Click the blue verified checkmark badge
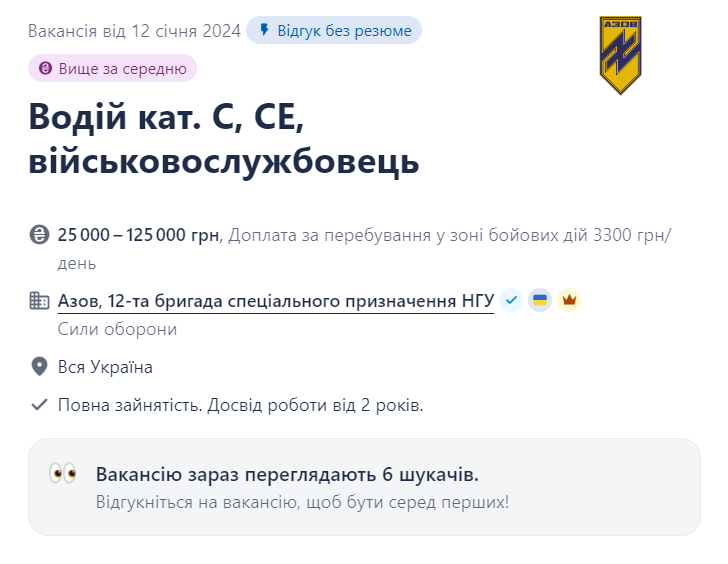Screen dimensions: 728x564 (x=512, y=300)
